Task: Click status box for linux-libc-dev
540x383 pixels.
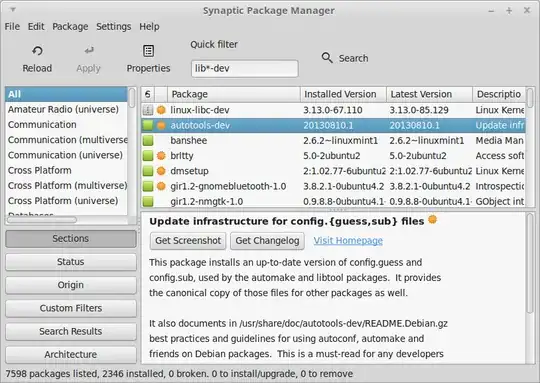Action: click(148, 110)
